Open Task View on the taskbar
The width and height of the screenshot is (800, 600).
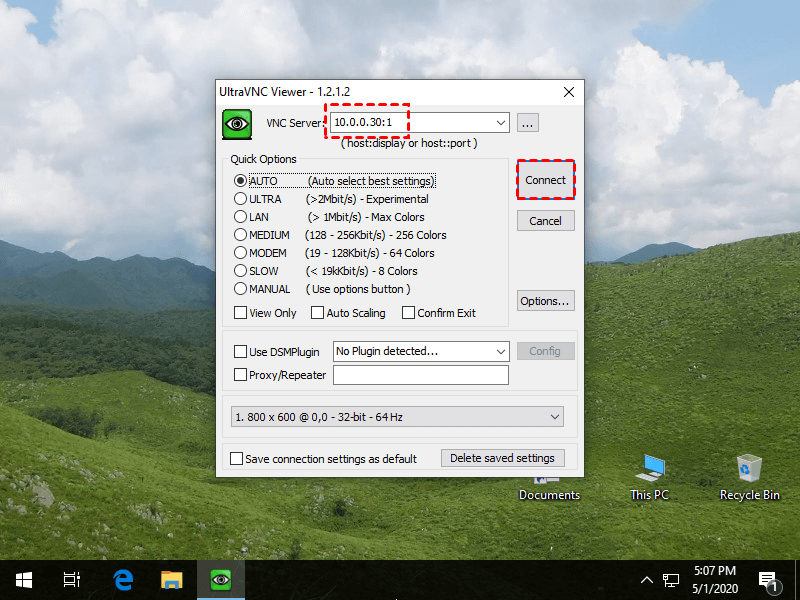71,580
